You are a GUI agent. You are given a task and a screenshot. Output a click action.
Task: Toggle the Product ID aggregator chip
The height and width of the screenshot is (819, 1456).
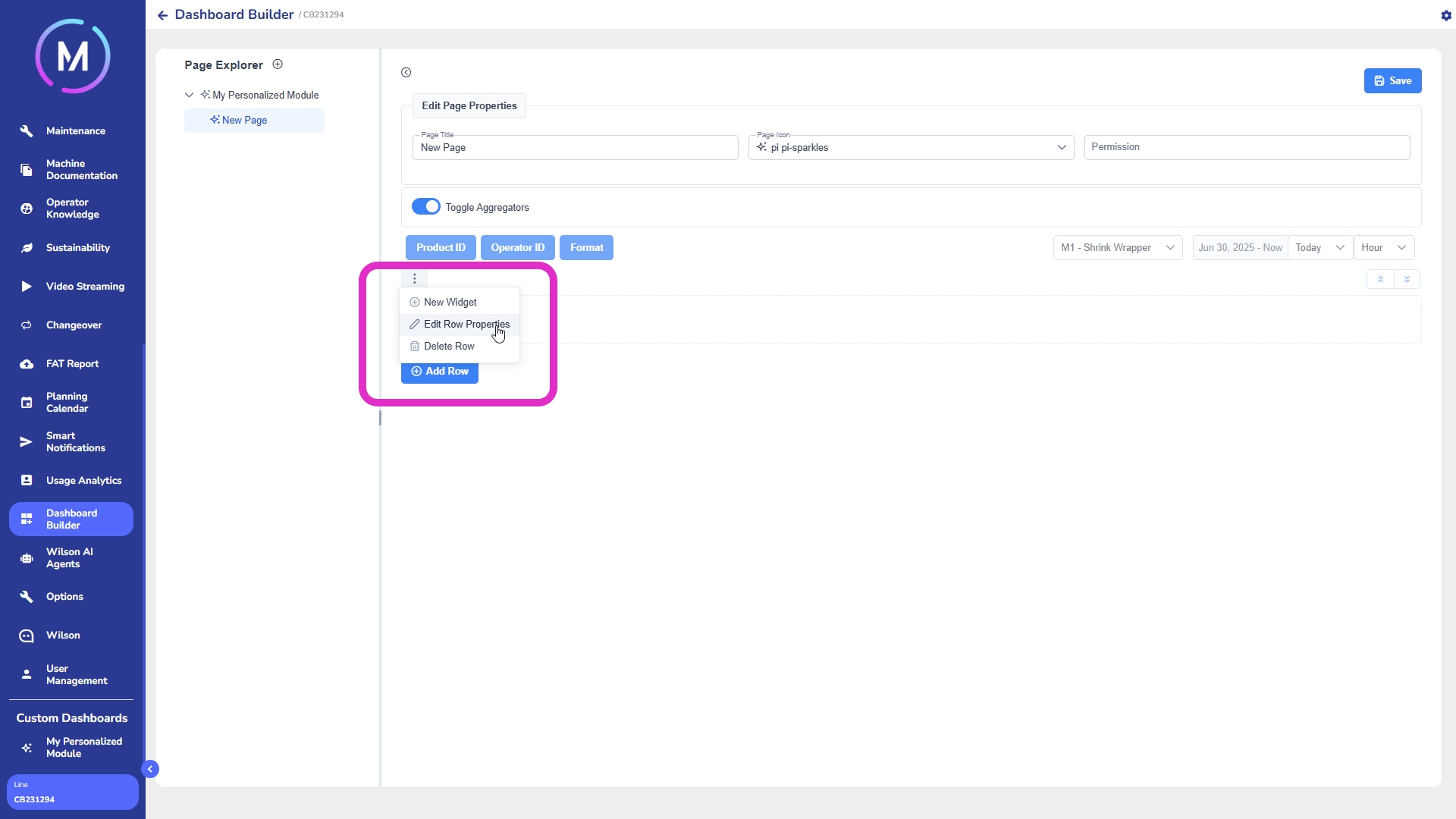tap(441, 247)
